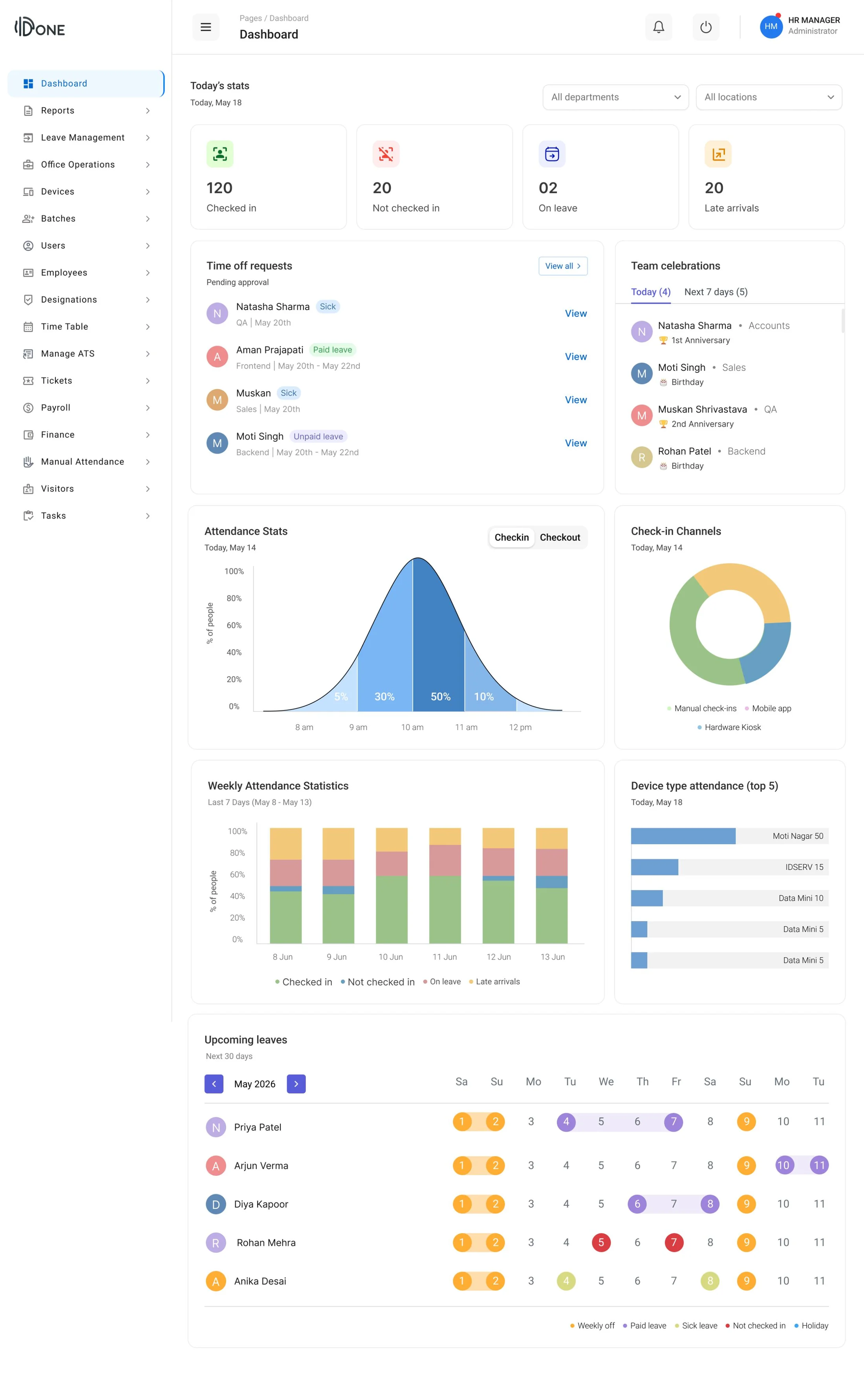The height and width of the screenshot is (1400, 864).
Task: Click the Moti Nagar 50 progress bar
Action: 730,836
